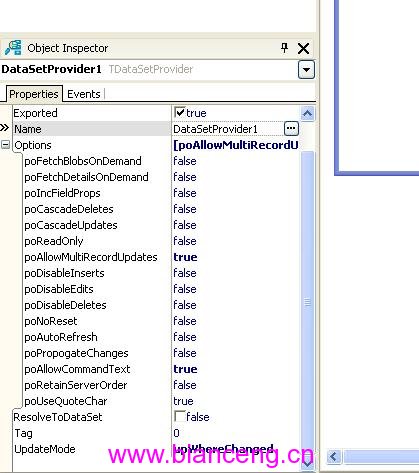Screen dimensions: 419x473
Task: Select poAutoRefresh property
Action: point(61,337)
